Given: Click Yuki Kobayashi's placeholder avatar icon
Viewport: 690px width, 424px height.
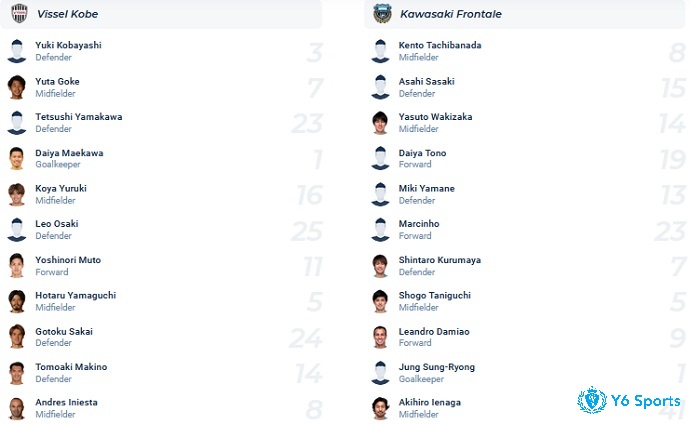Looking at the screenshot, I should [x=17, y=51].
